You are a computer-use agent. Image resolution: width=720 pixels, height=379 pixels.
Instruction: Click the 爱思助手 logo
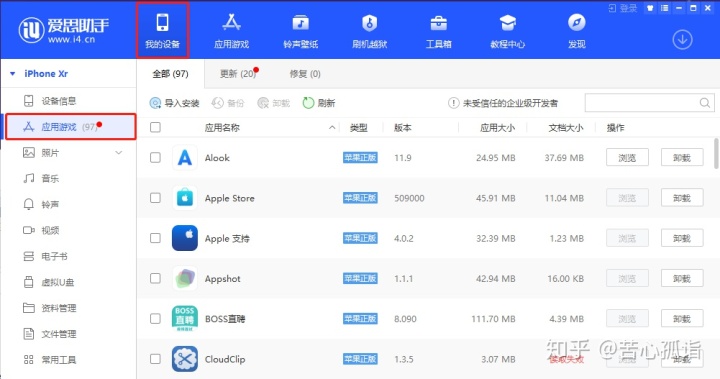click(63, 30)
